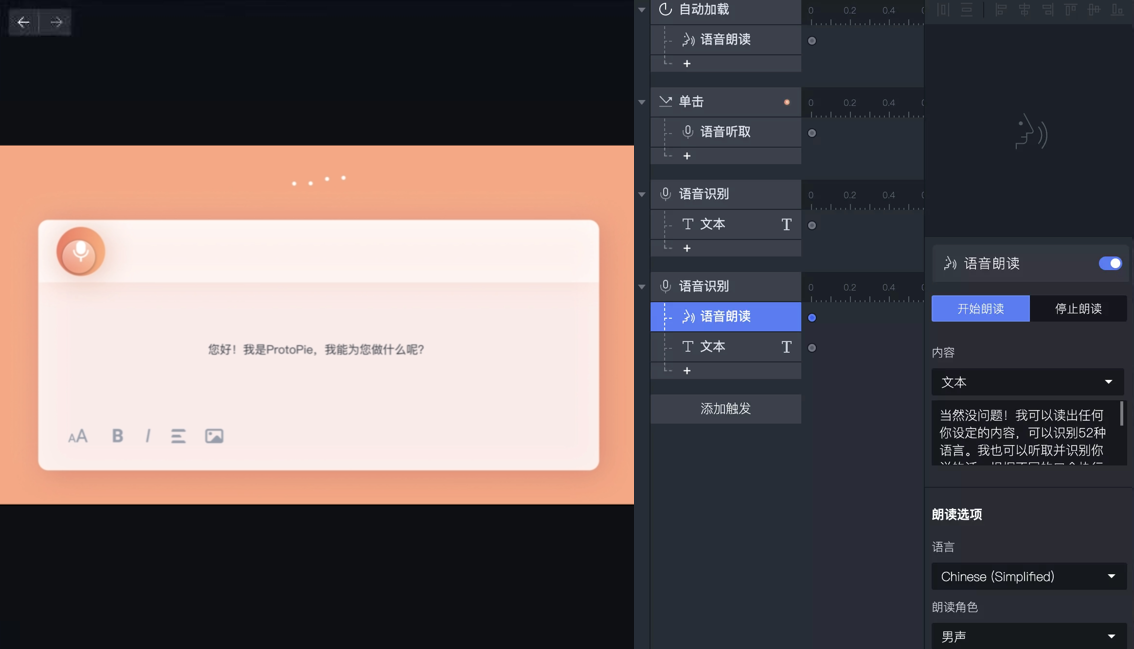Click the AA font size icon

tap(77, 436)
